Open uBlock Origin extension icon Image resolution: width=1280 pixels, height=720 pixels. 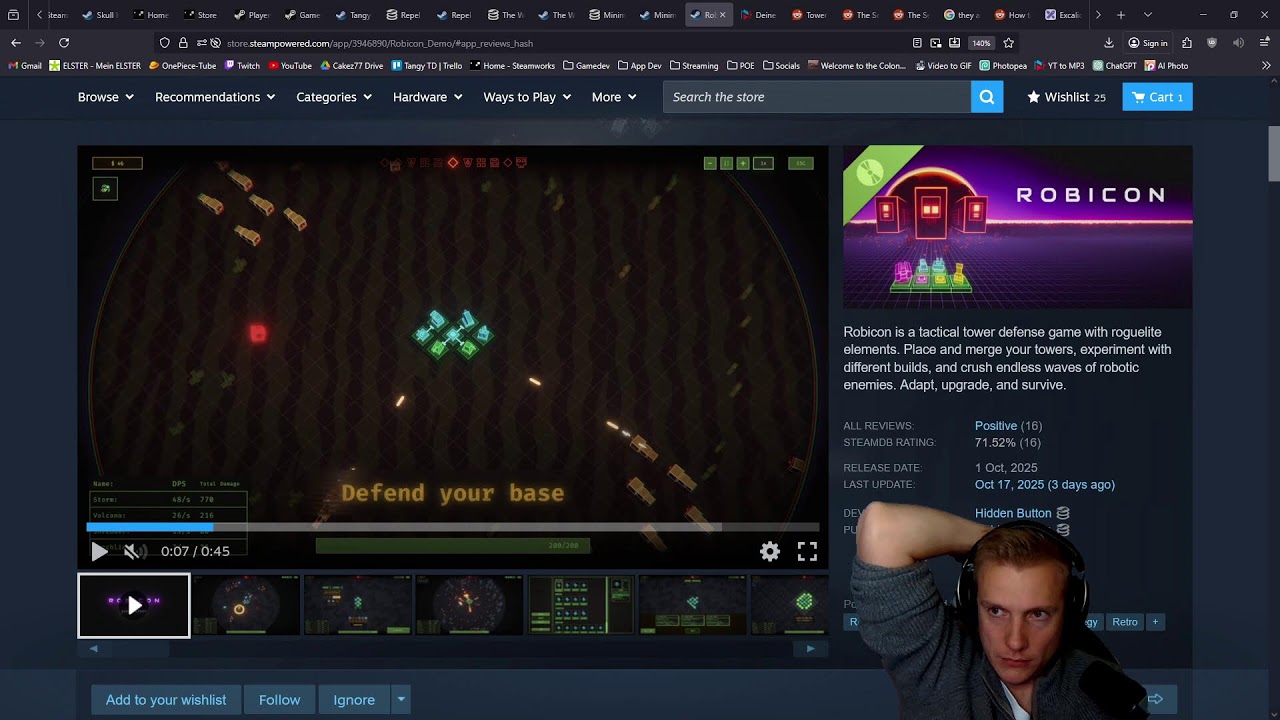coord(1213,43)
